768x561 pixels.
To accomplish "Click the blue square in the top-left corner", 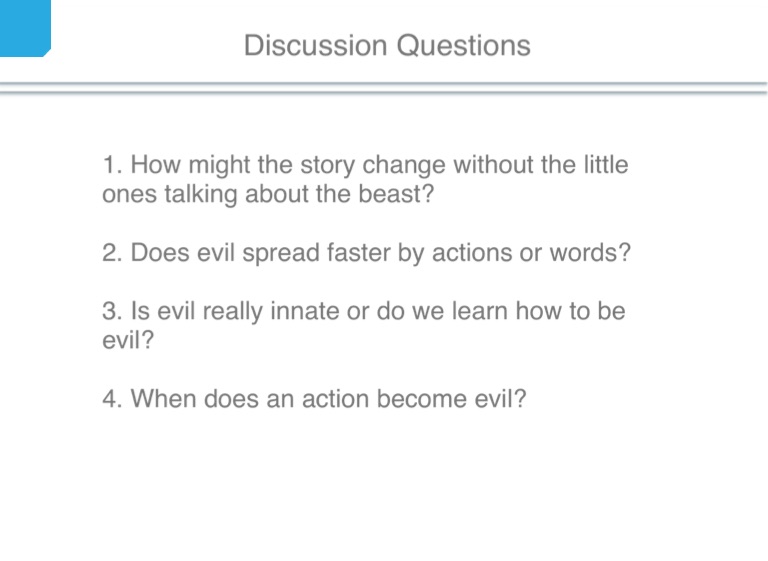I will [24, 27].
